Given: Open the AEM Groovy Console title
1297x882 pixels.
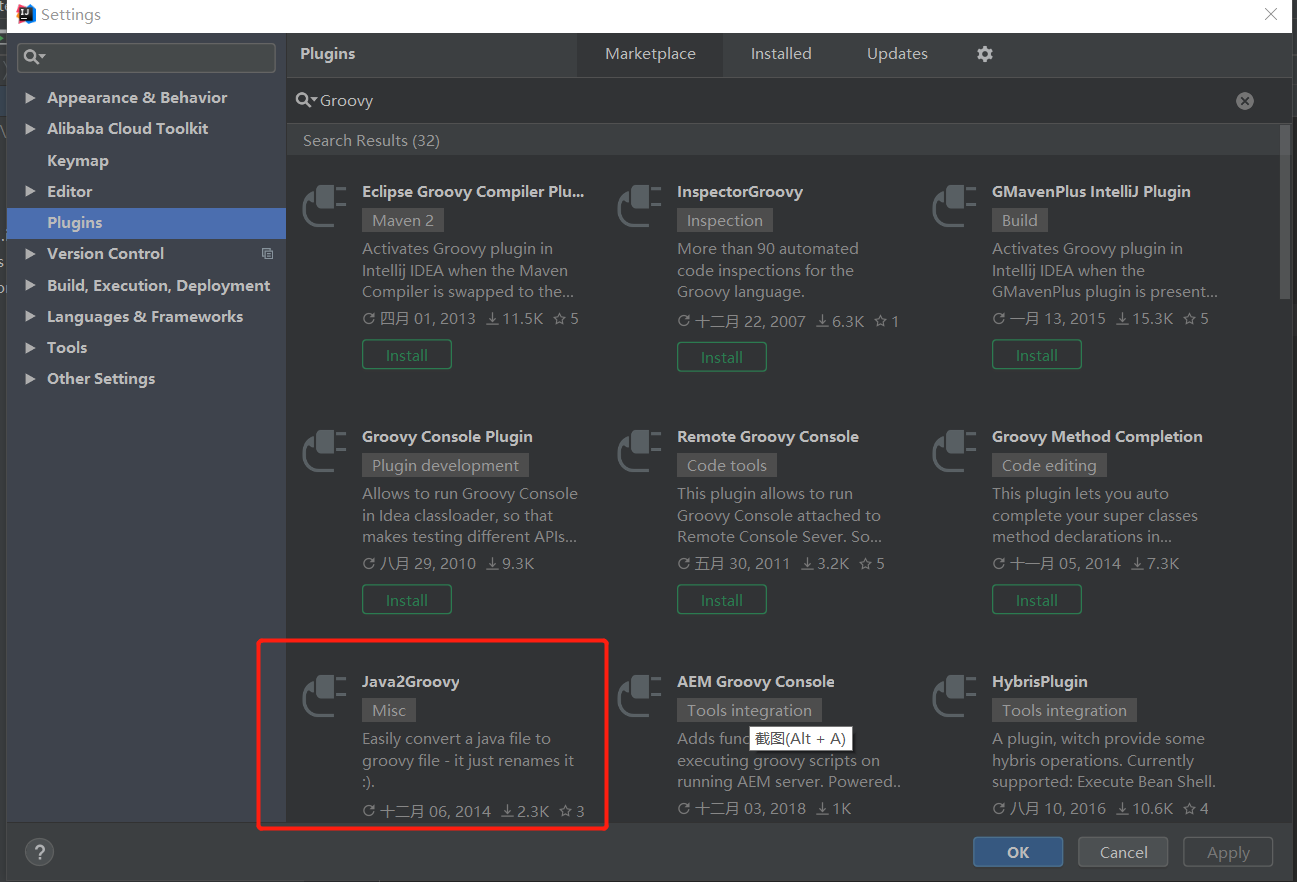Looking at the screenshot, I should coord(756,682).
